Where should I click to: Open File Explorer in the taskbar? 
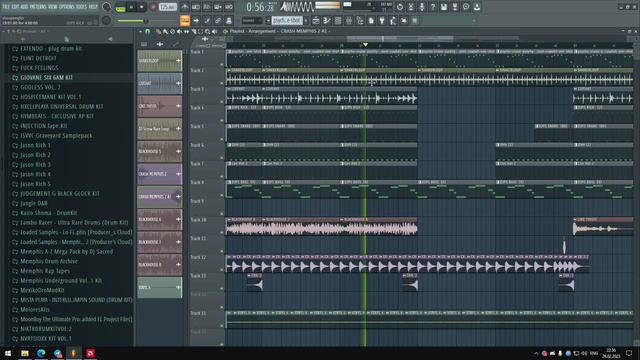coord(25,353)
